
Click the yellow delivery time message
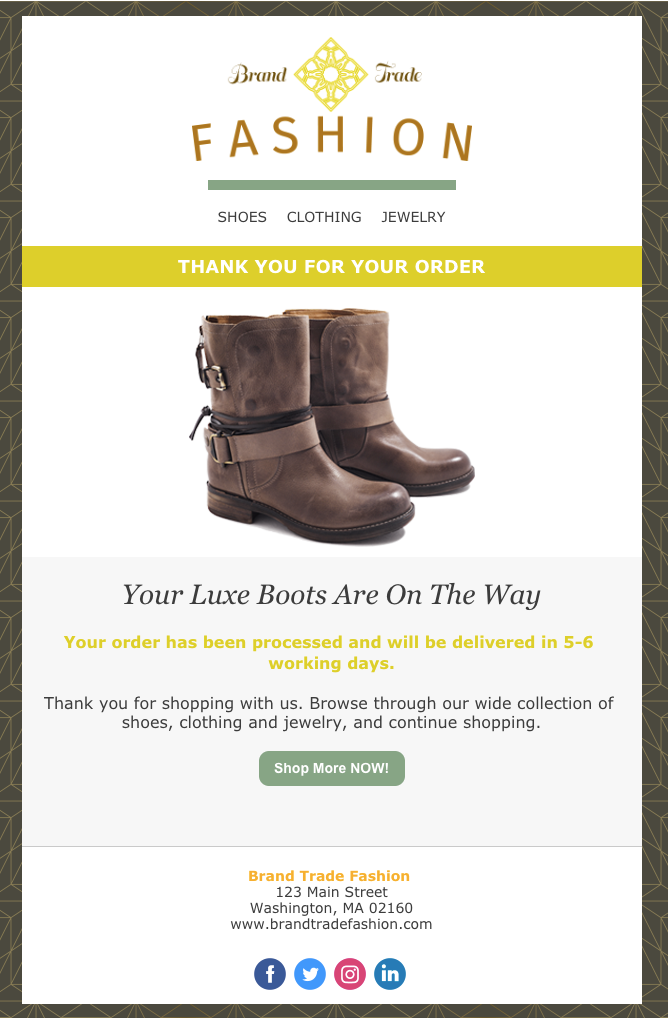[x=328, y=652]
